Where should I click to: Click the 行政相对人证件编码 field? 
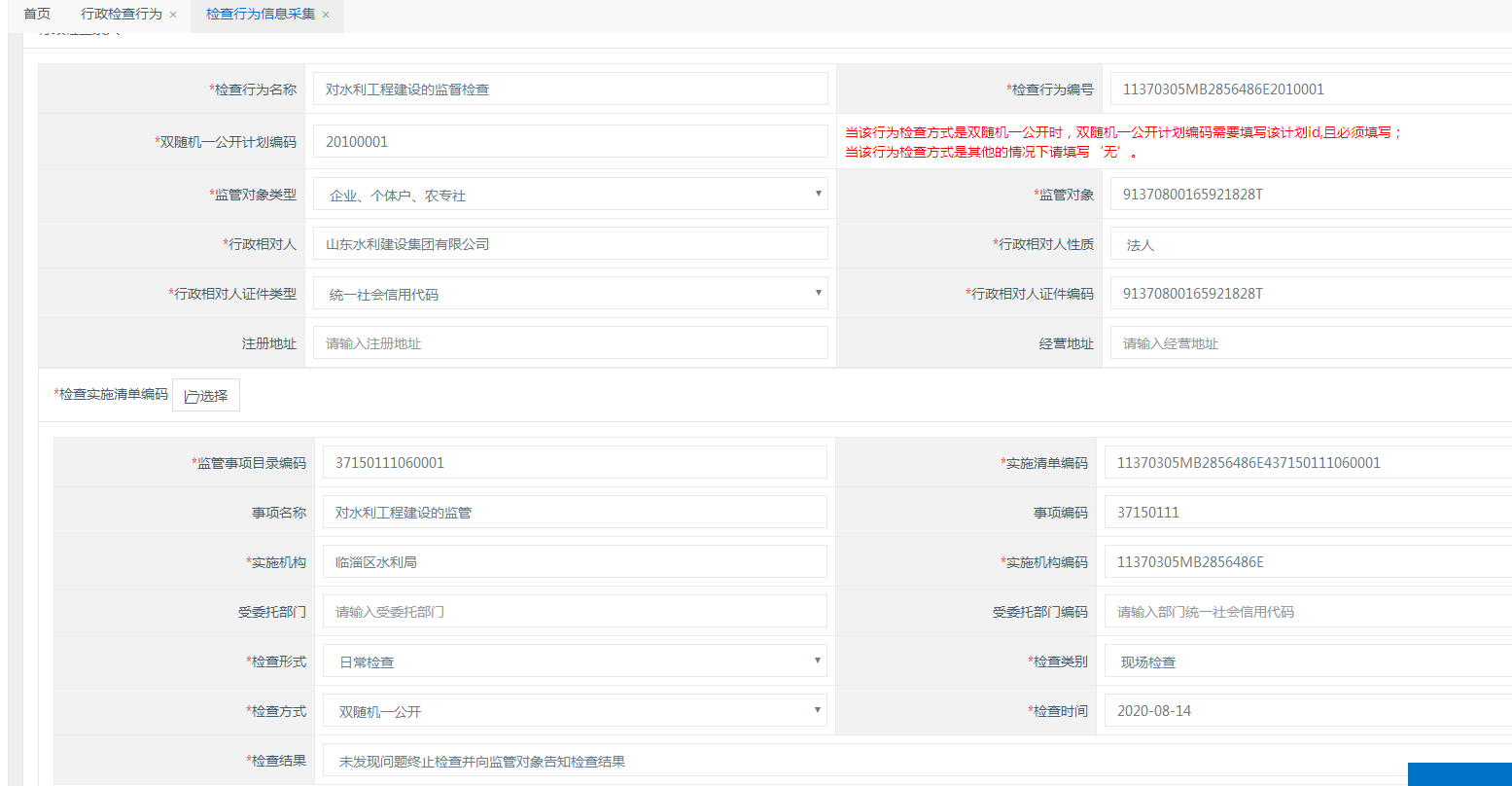tap(1311, 294)
